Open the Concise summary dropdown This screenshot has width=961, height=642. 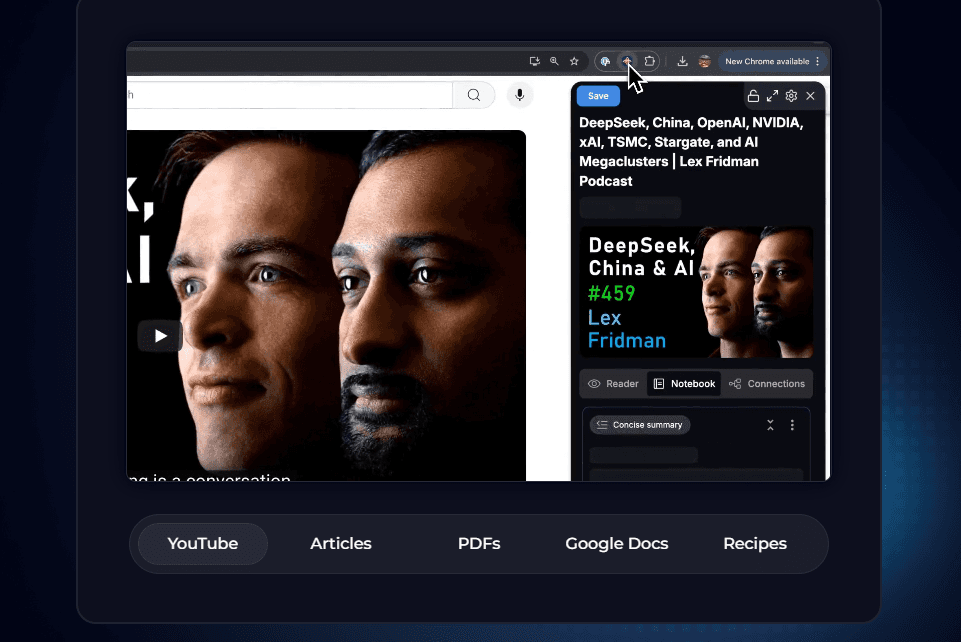point(640,425)
